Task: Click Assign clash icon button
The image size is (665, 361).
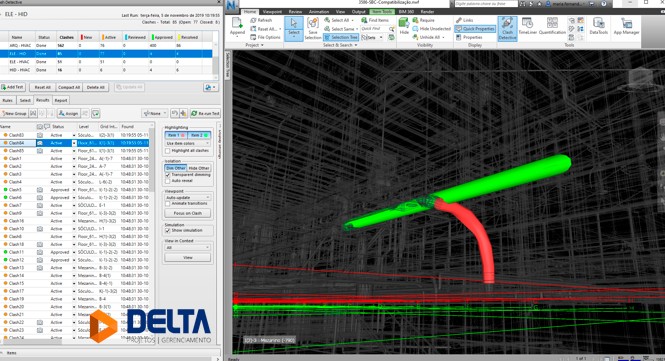Action: (x=68, y=113)
